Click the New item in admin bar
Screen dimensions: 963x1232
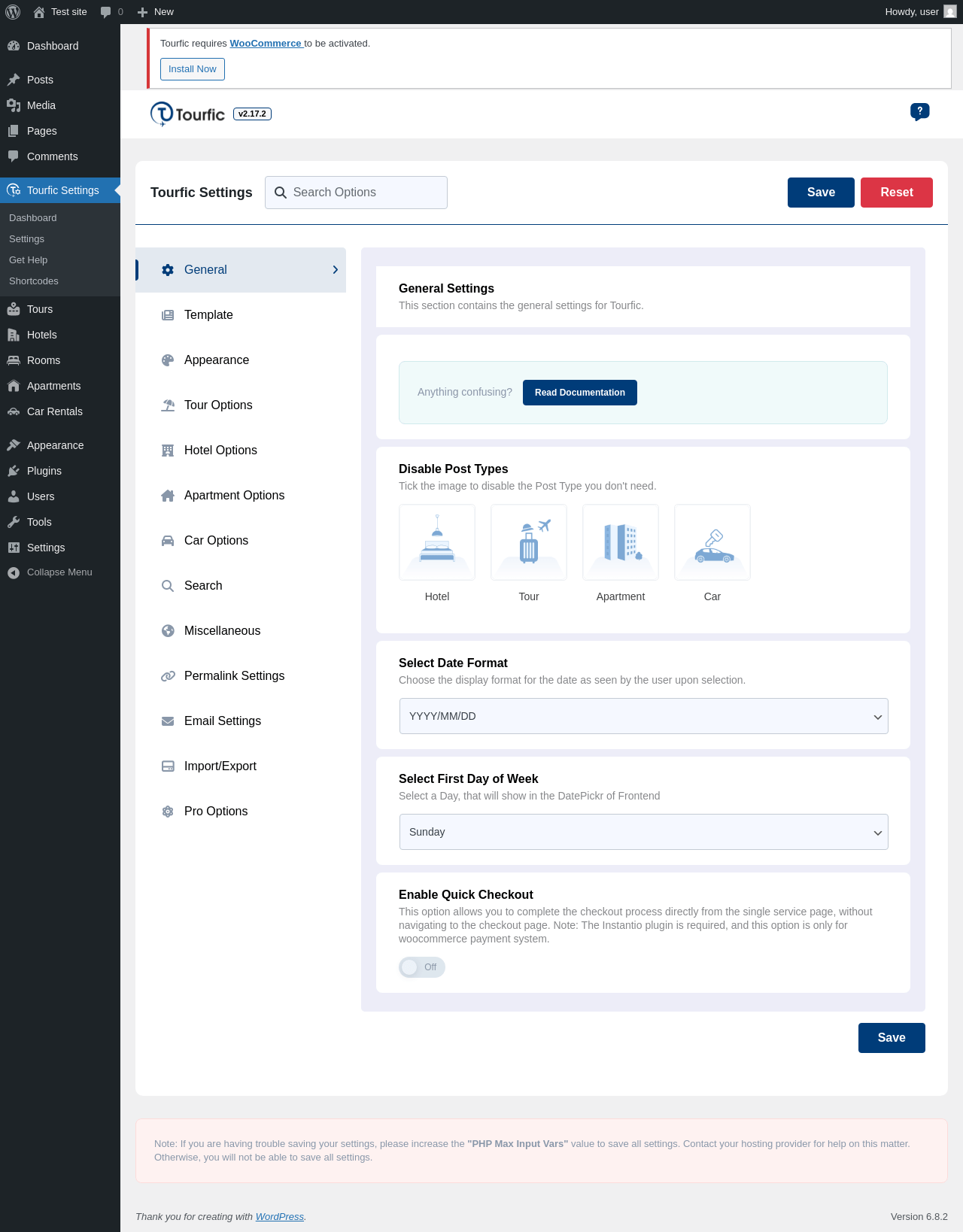click(156, 12)
